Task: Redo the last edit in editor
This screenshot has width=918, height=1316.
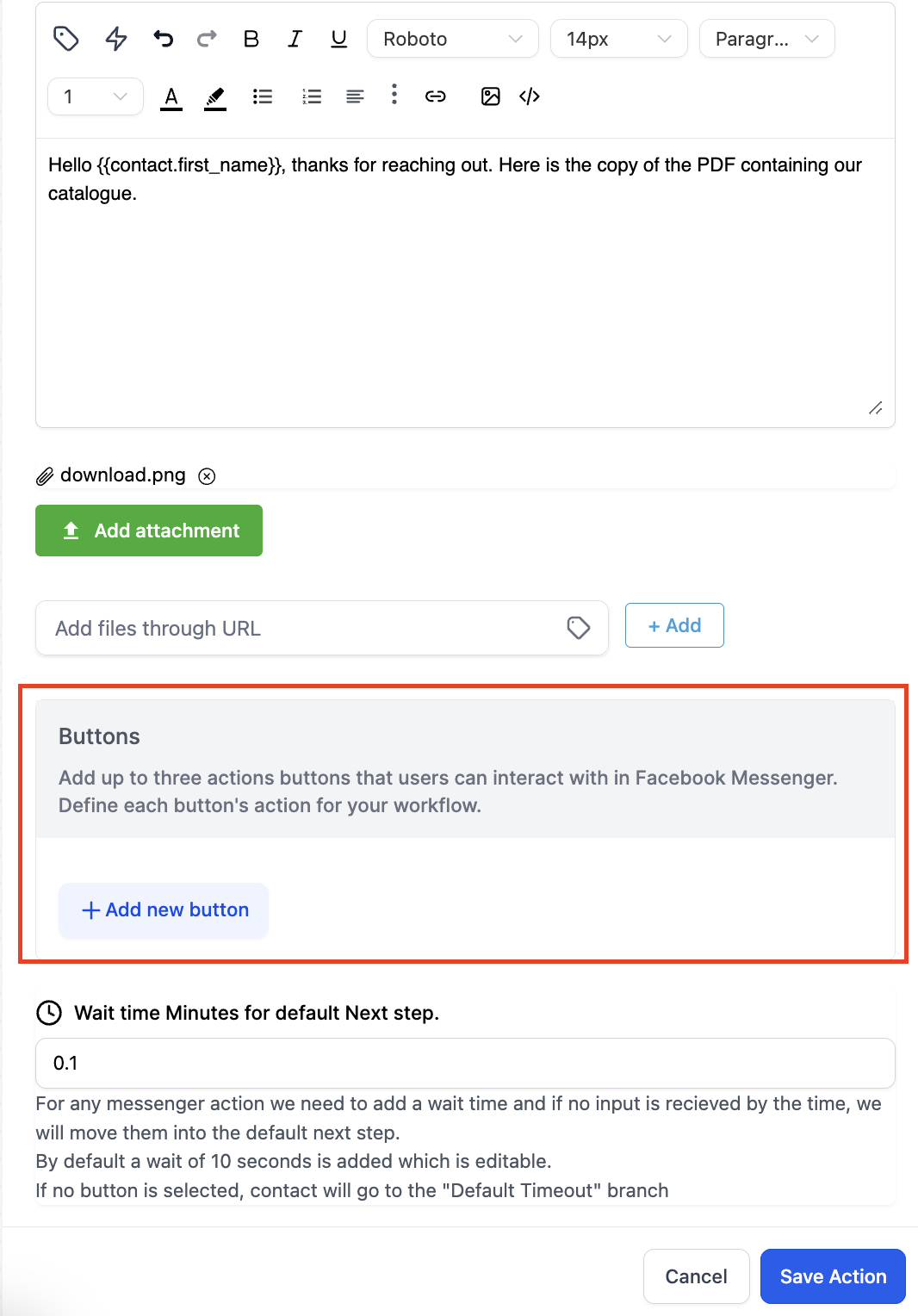Action: click(x=207, y=39)
